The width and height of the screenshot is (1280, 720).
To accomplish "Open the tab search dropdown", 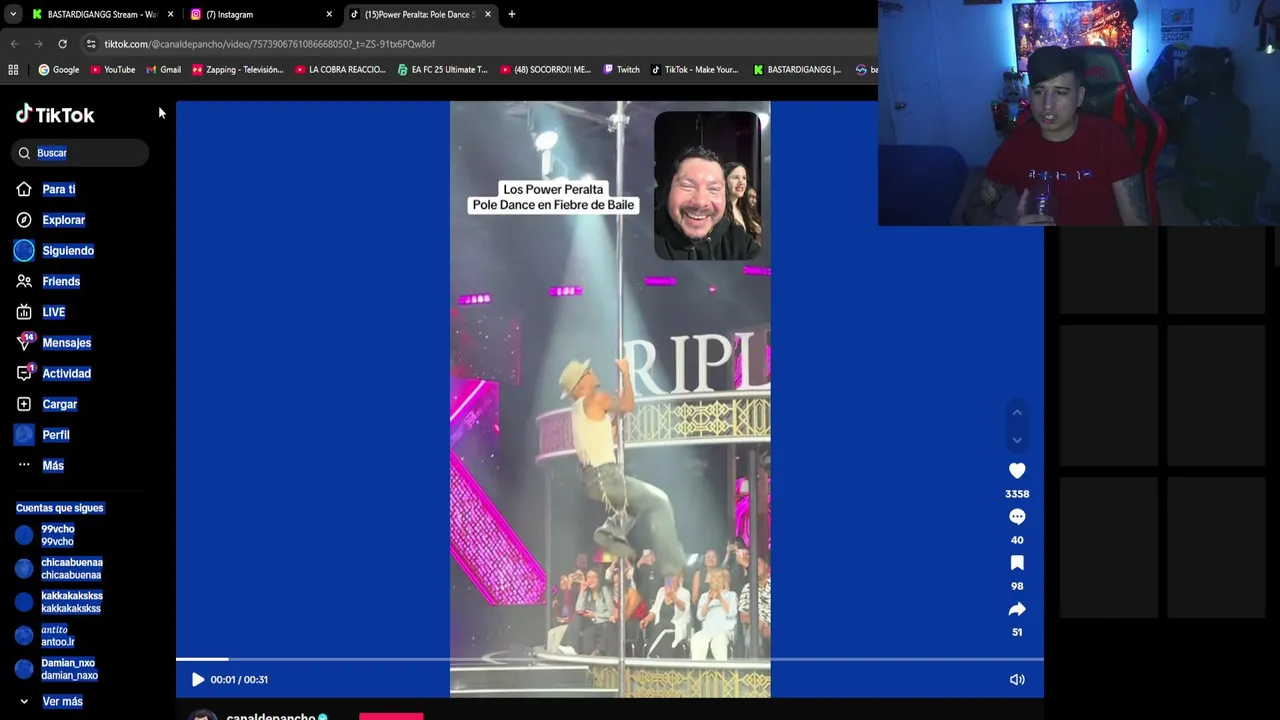I will 12,14.
